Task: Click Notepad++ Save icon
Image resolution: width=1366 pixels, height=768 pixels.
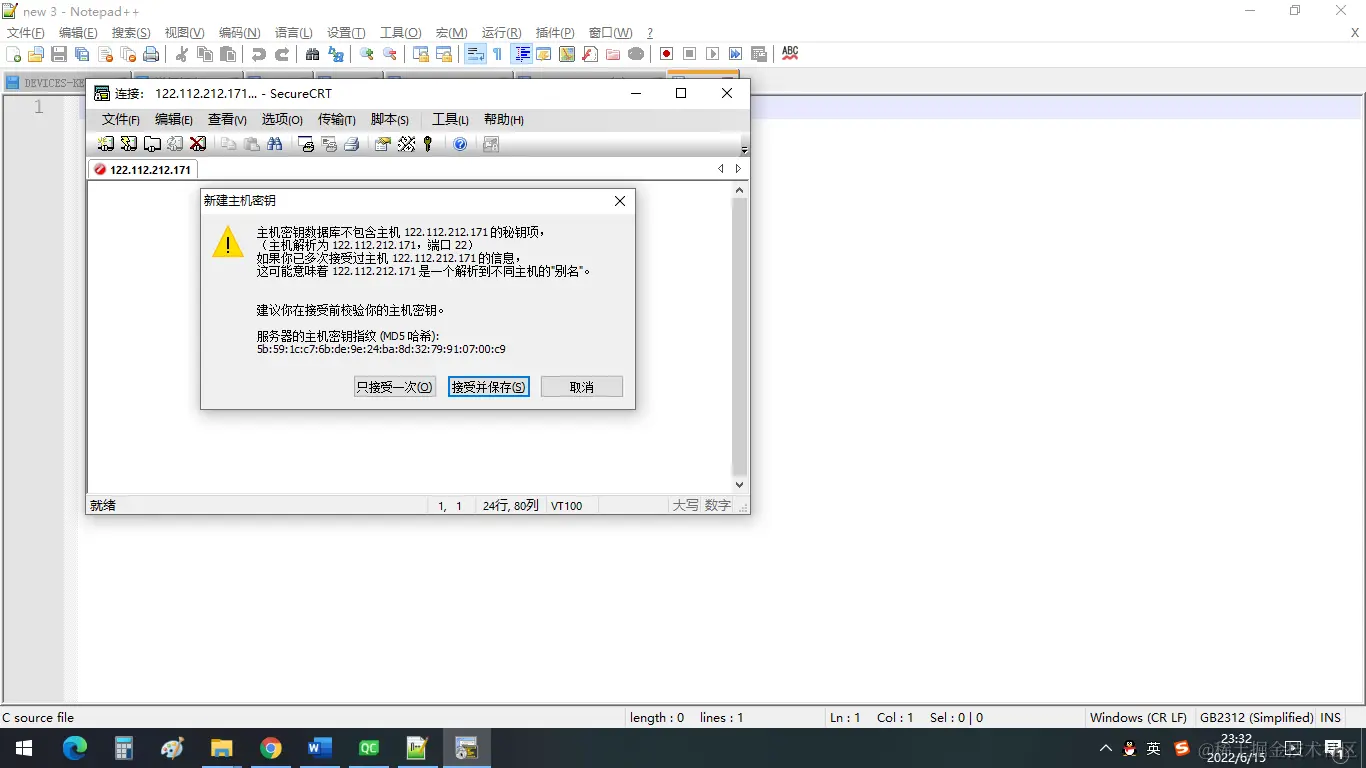Action: point(59,54)
